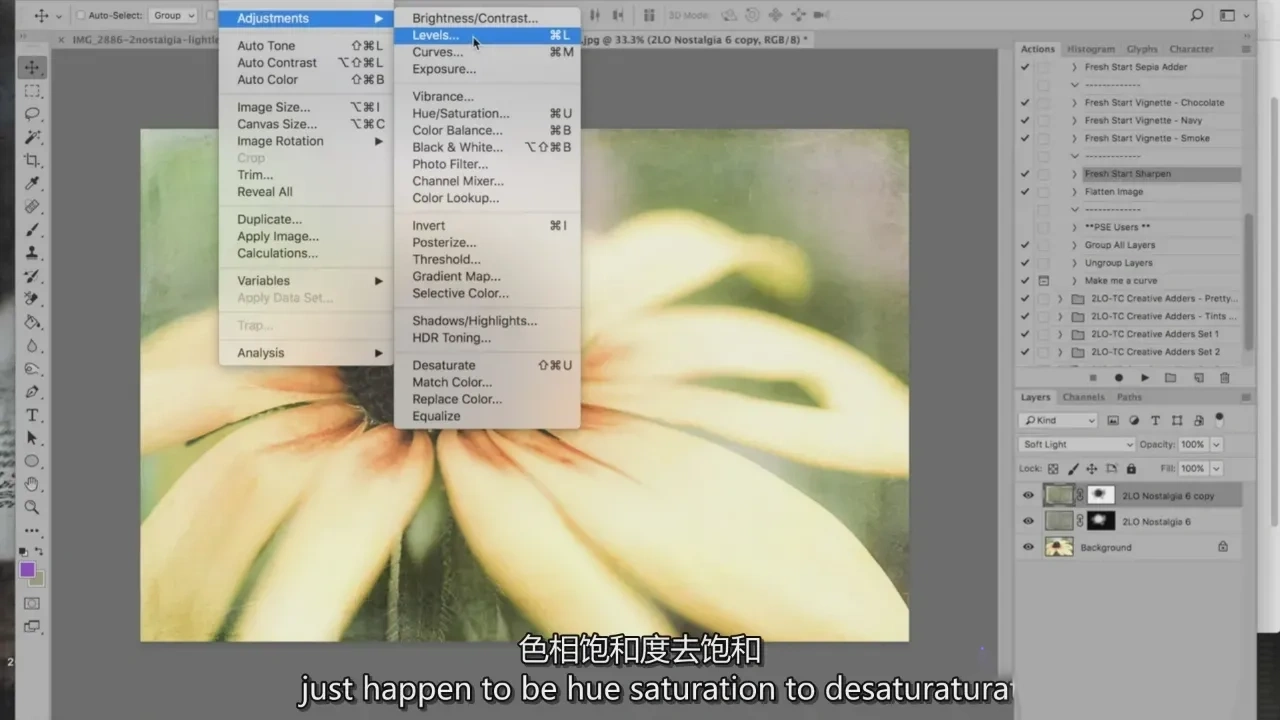Select the Move tool in the toolbar
The width and height of the screenshot is (1280, 720).
pos(33,68)
